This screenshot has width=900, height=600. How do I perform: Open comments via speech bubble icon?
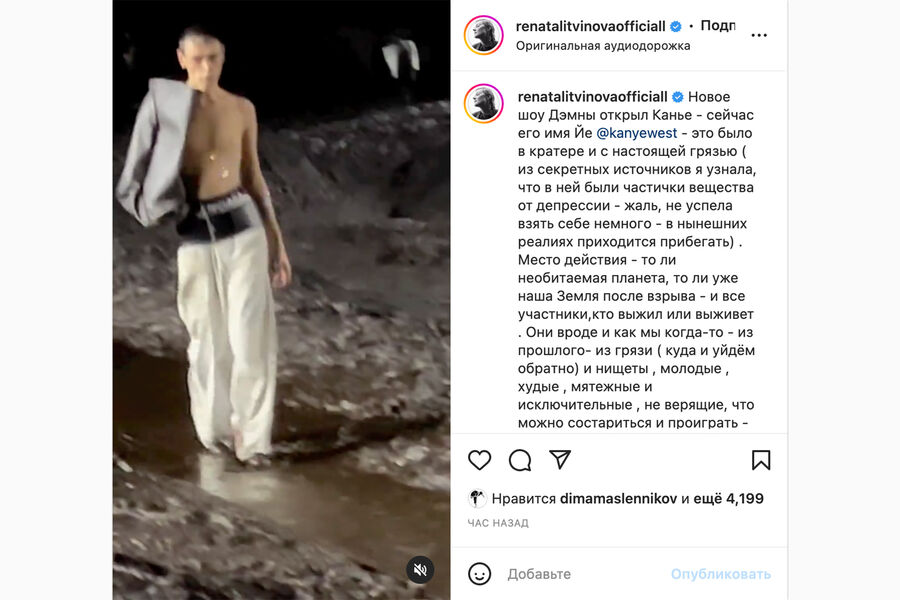(x=520, y=460)
